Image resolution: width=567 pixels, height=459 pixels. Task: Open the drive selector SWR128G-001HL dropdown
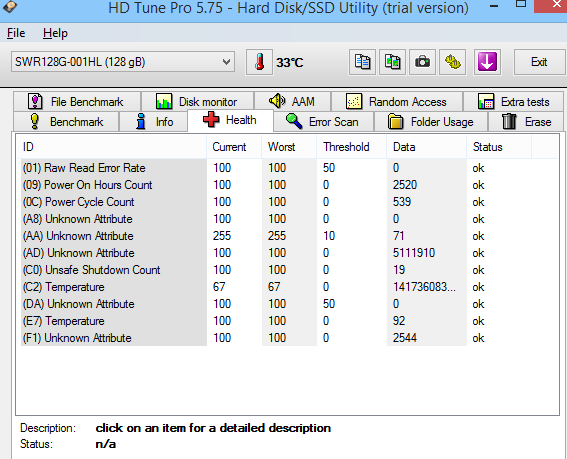coord(123,62)
